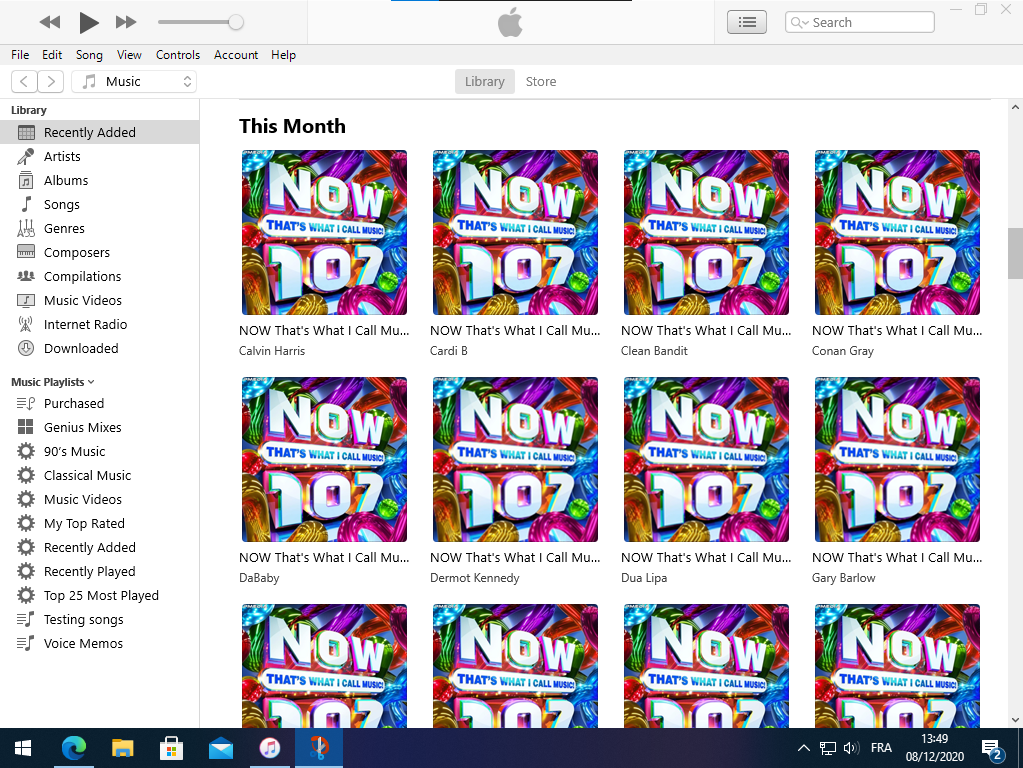Open Downloaded icon in sidebar
1023x768 pixels.
tap(26, 348)
